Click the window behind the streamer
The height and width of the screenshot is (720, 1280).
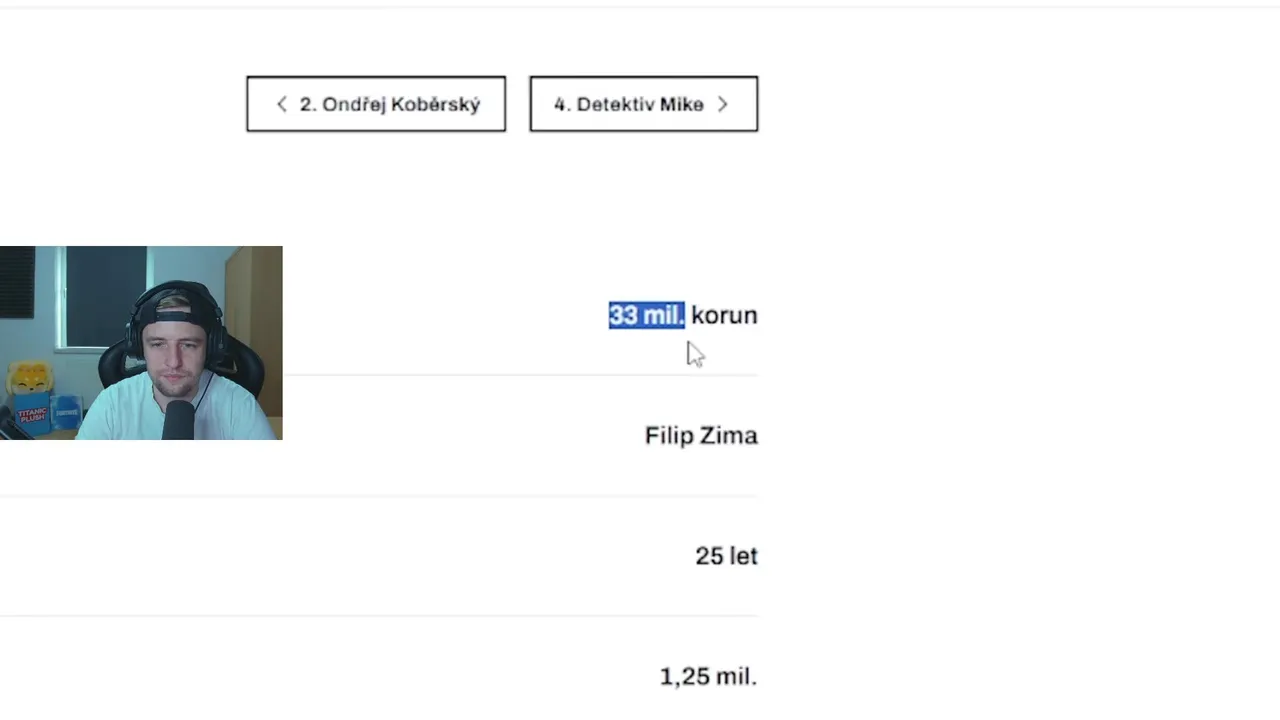(105, 295)
